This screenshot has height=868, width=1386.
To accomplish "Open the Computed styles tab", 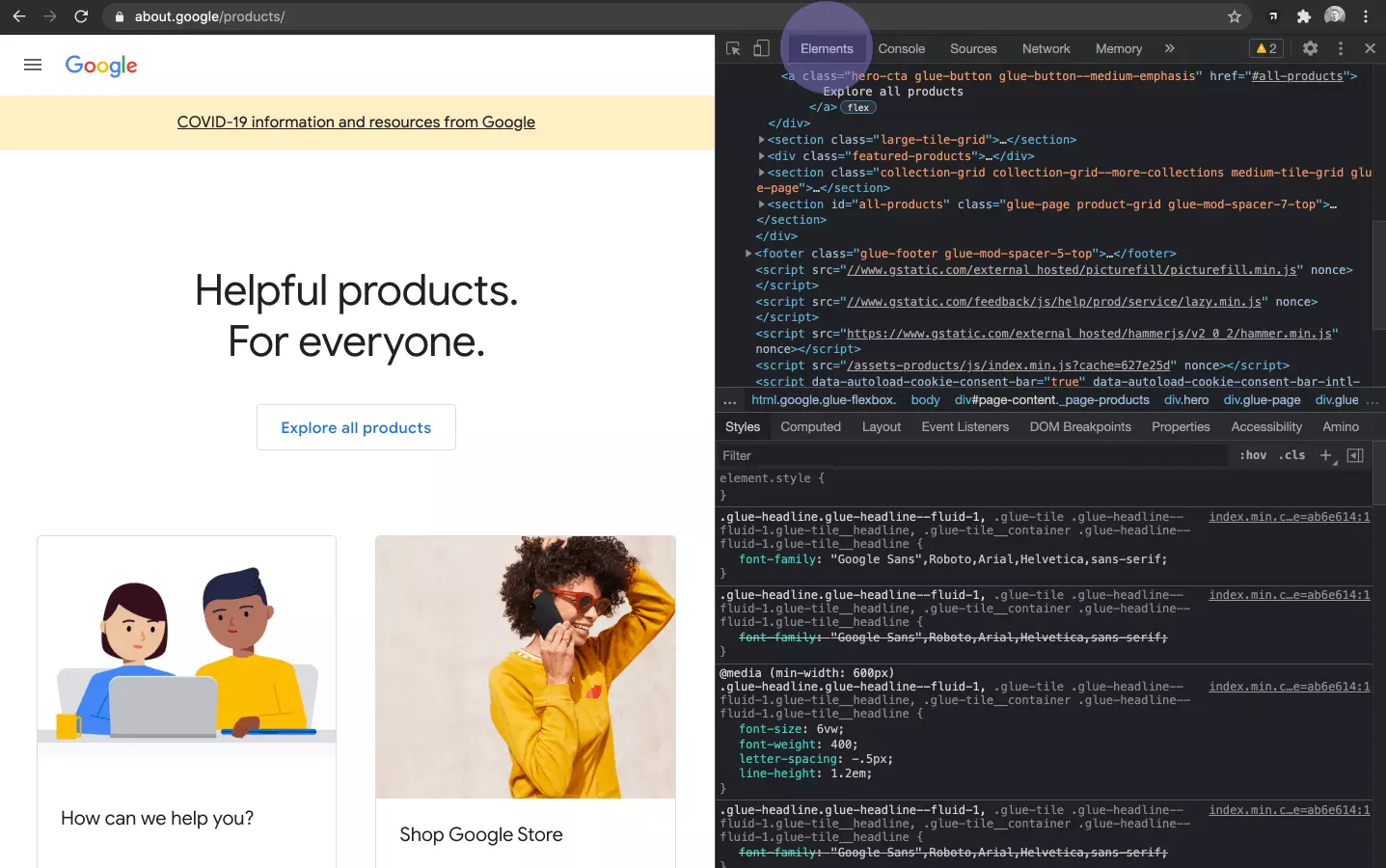I will tap(810, 426).
